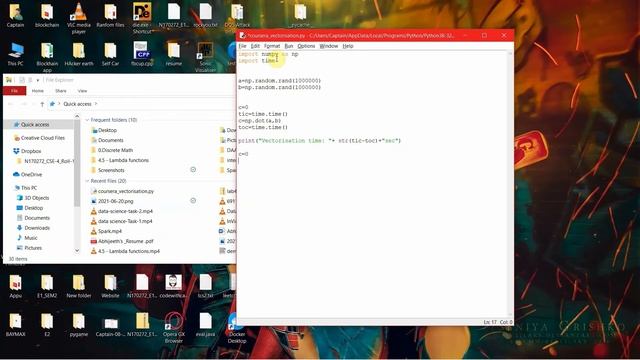Open the VLC media player desktop shortcut
This screenshot has height=360, width=640.
(x=78, y=18)
